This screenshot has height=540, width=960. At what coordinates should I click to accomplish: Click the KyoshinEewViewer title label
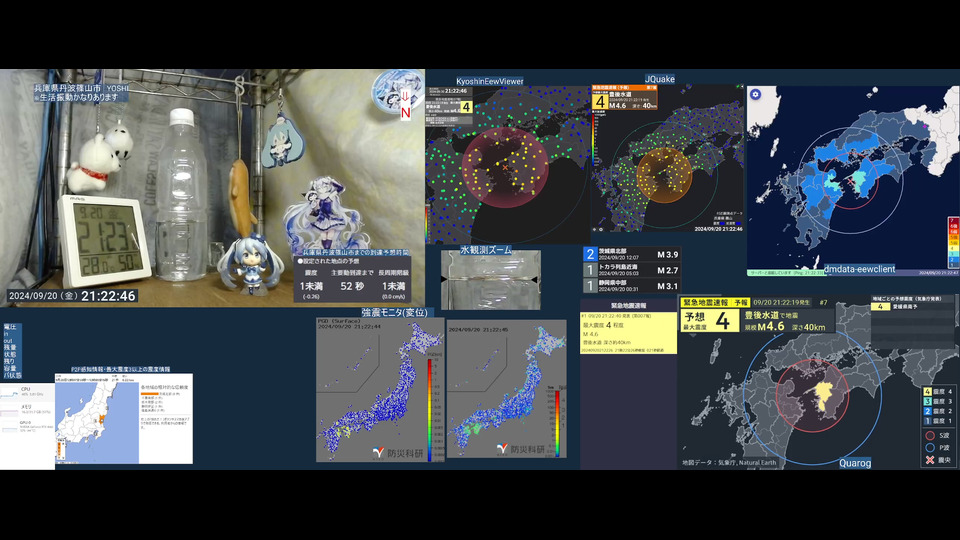(x=490, y=81)
